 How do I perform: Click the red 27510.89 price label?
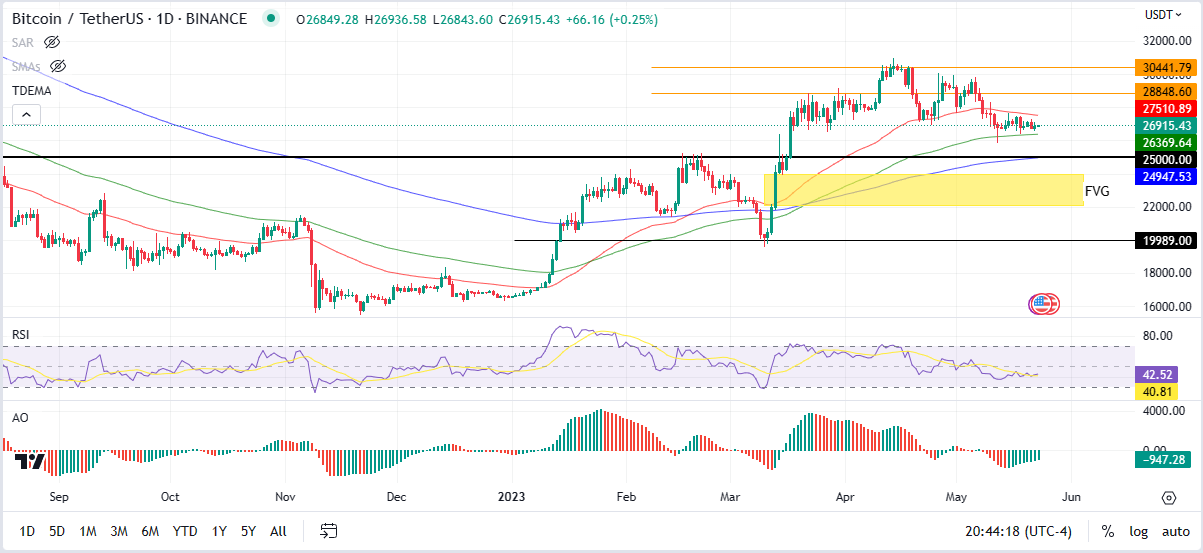click(x=1165, y=108)
